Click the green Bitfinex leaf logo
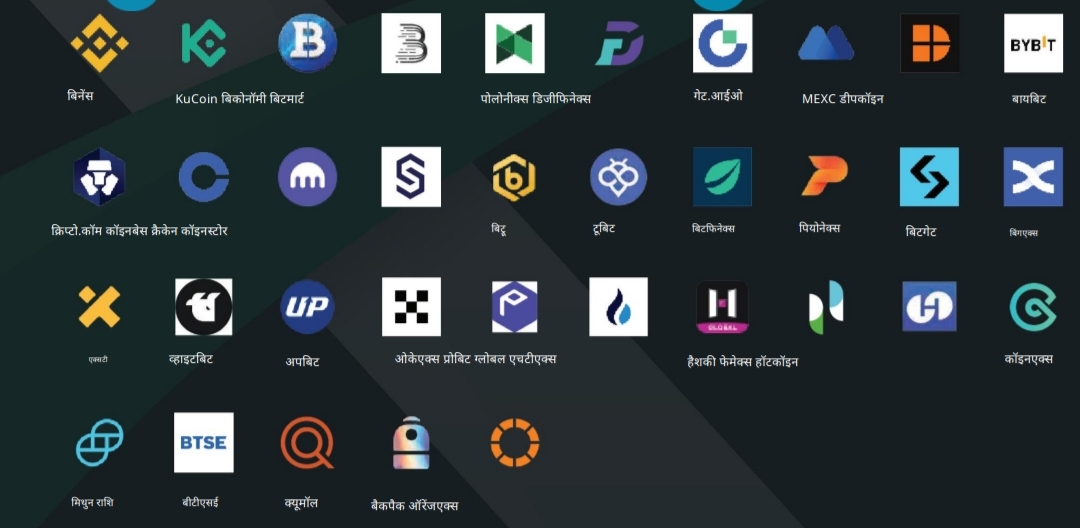1080x528 pixels. (722, 177)
